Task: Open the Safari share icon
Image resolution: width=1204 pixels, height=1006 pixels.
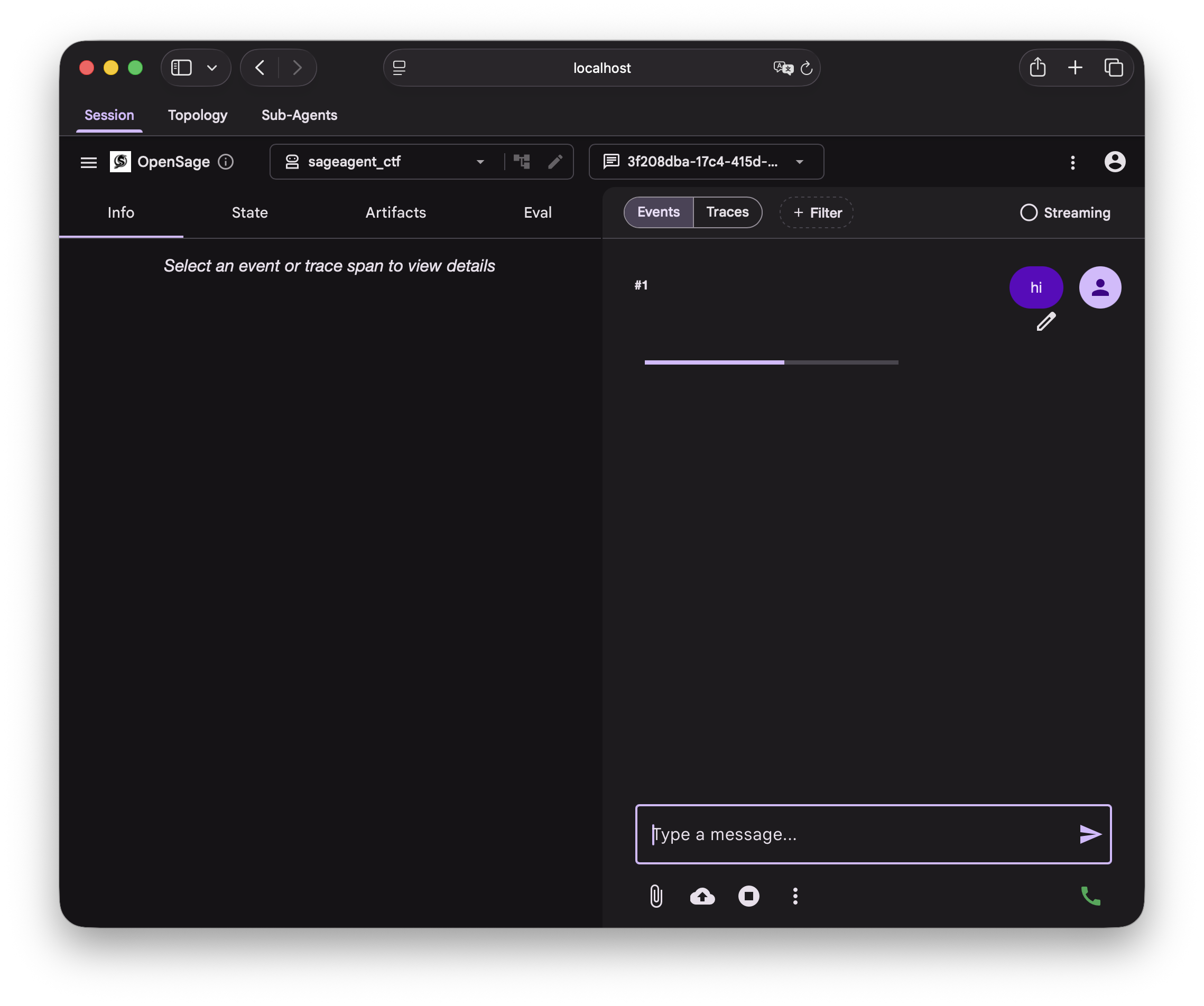Action: [x=1038, y=68]
